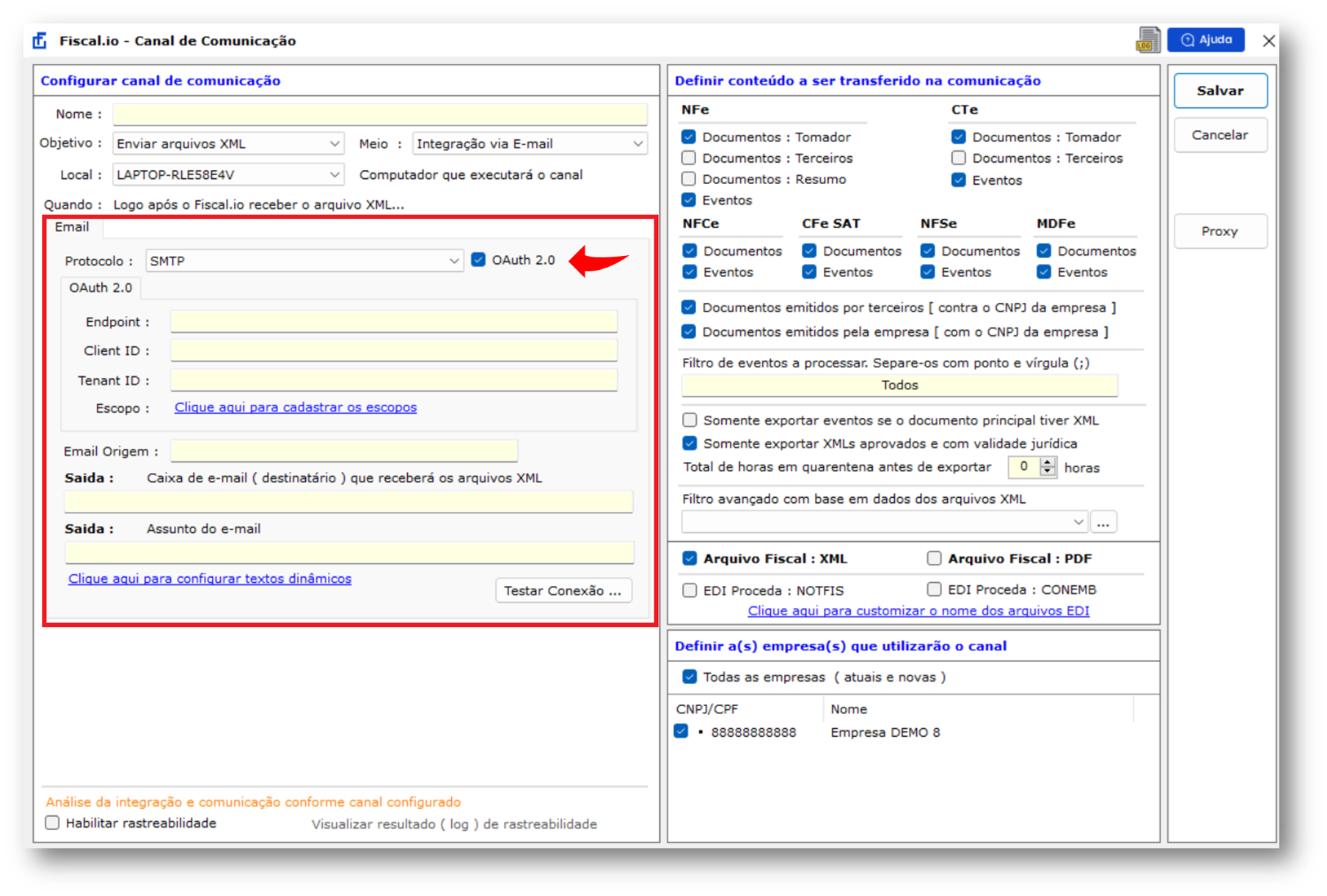Click the Cancelar button
Screen dimensions: 1327x896
coord(1220,135)
